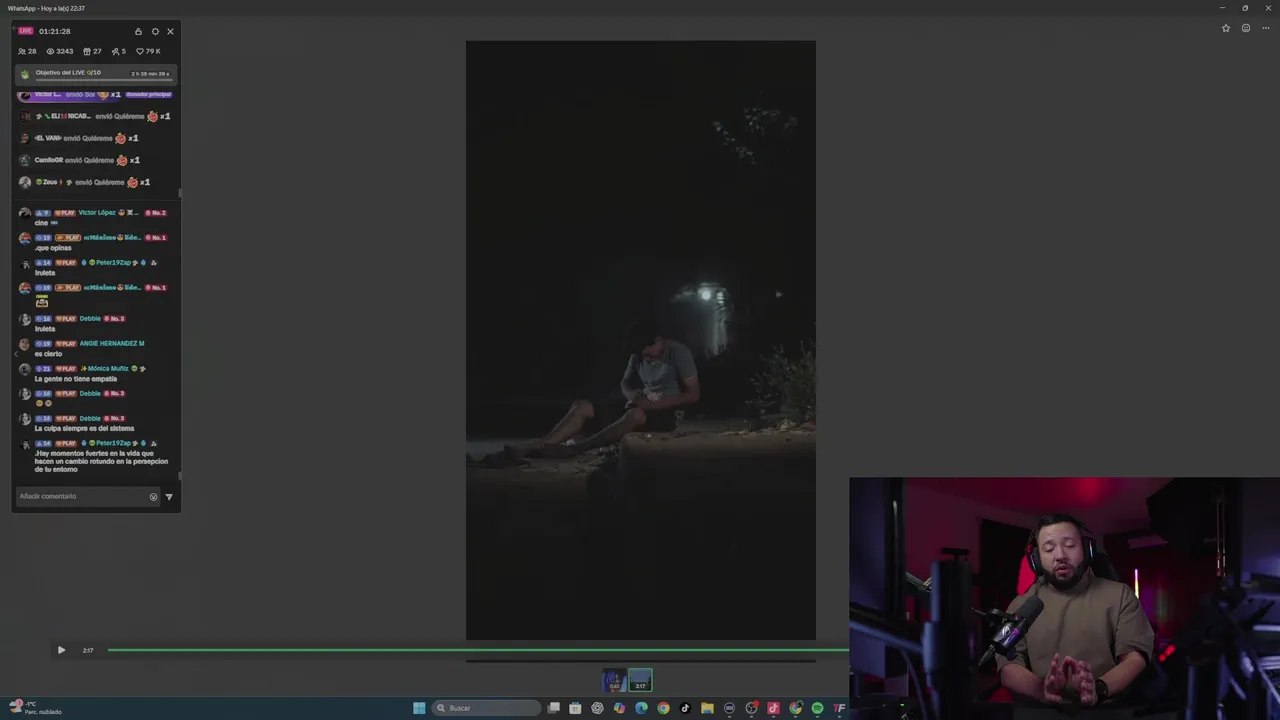Viewport: 1280px width, 720px height.
Task: Click the Buscar taskbar search box
Action: [486, 708]
